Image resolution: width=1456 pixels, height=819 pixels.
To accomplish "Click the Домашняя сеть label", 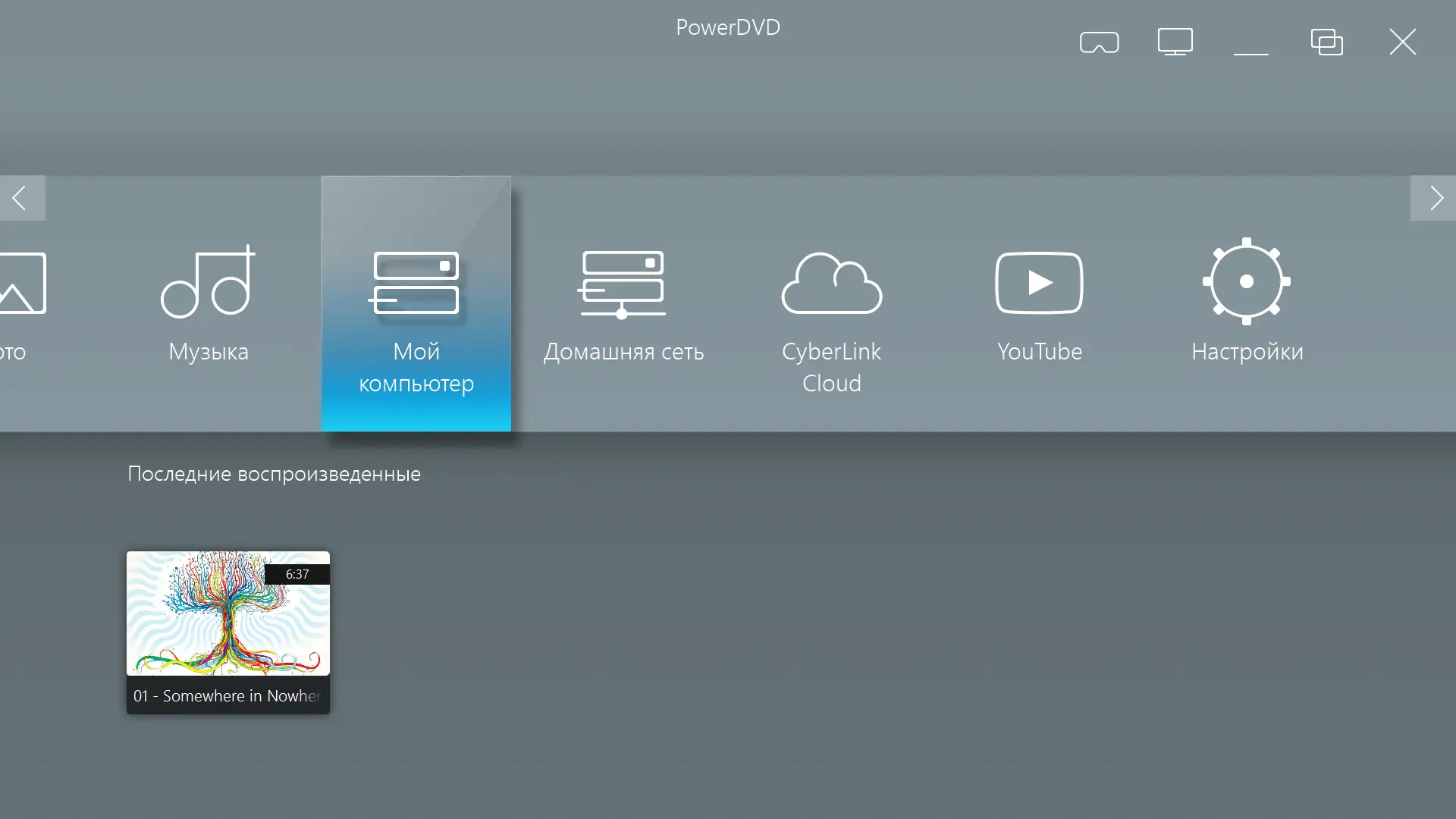I will pos(623,352).
